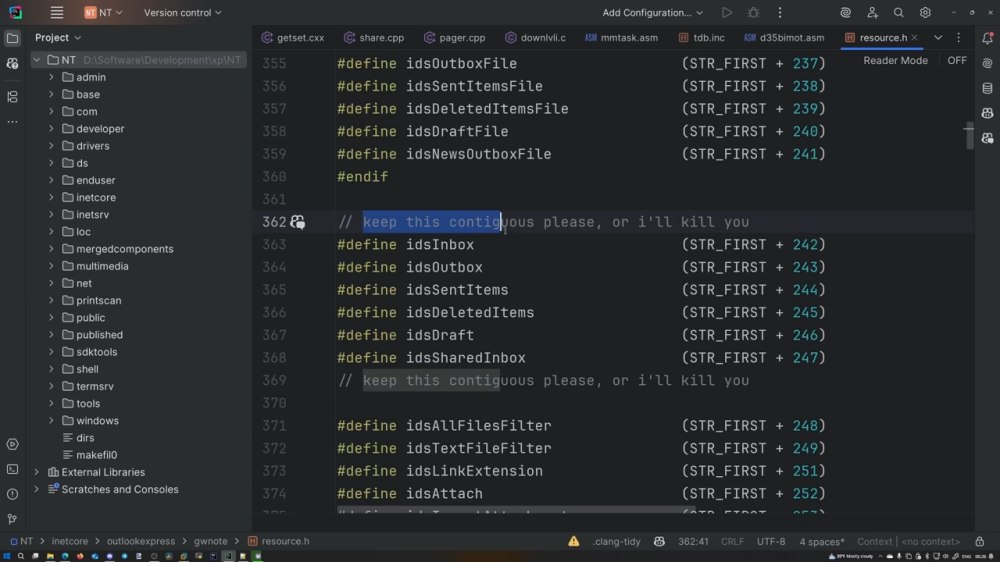Switch to downlvli.c tab
The width and height of the screenshot is (1000, 562).
536,38
